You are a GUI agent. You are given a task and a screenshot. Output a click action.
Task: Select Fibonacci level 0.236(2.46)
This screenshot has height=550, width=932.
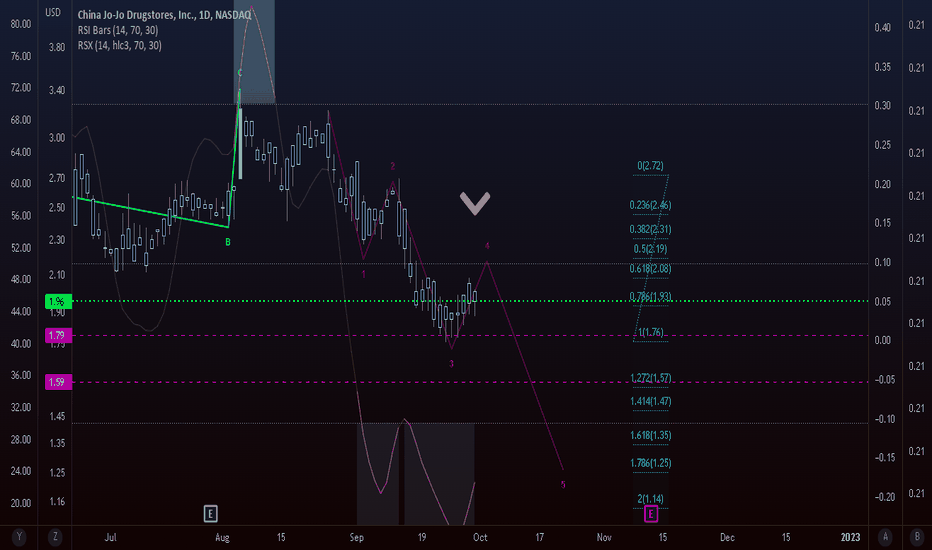(650, 205)
